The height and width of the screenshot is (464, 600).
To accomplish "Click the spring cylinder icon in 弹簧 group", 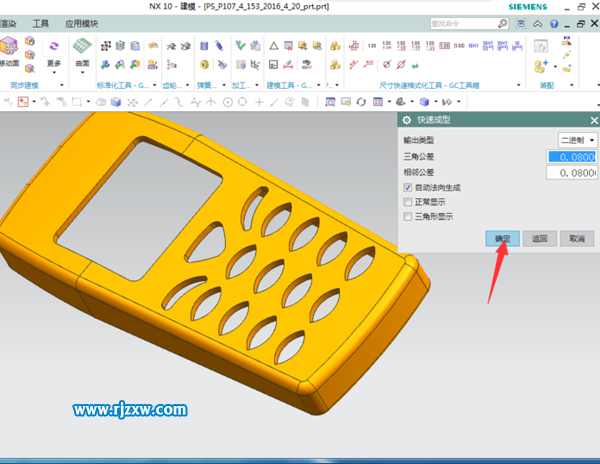I will (x=204, y=46).
